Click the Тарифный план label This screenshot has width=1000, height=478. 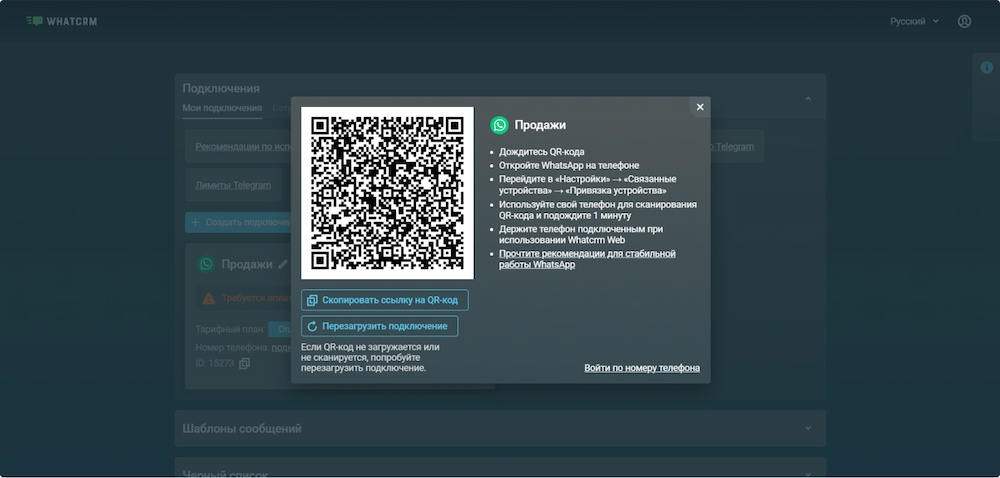[230, 330]
